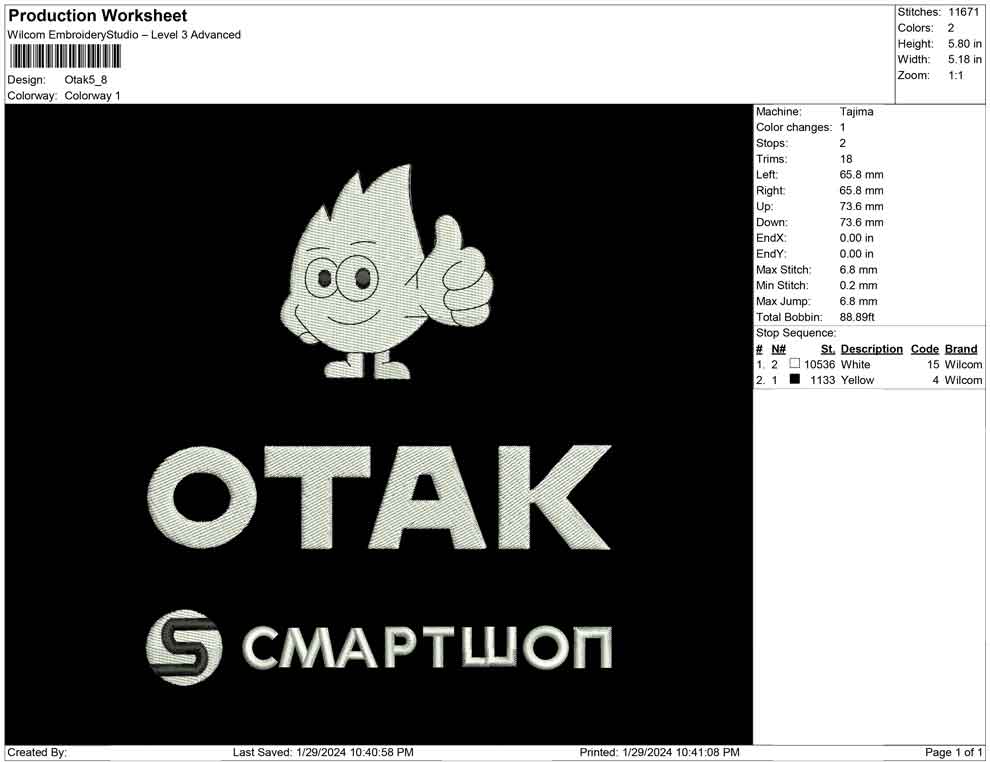Click the Description column header
Viewport: 990px width, 762px height.
click(871, 349)
